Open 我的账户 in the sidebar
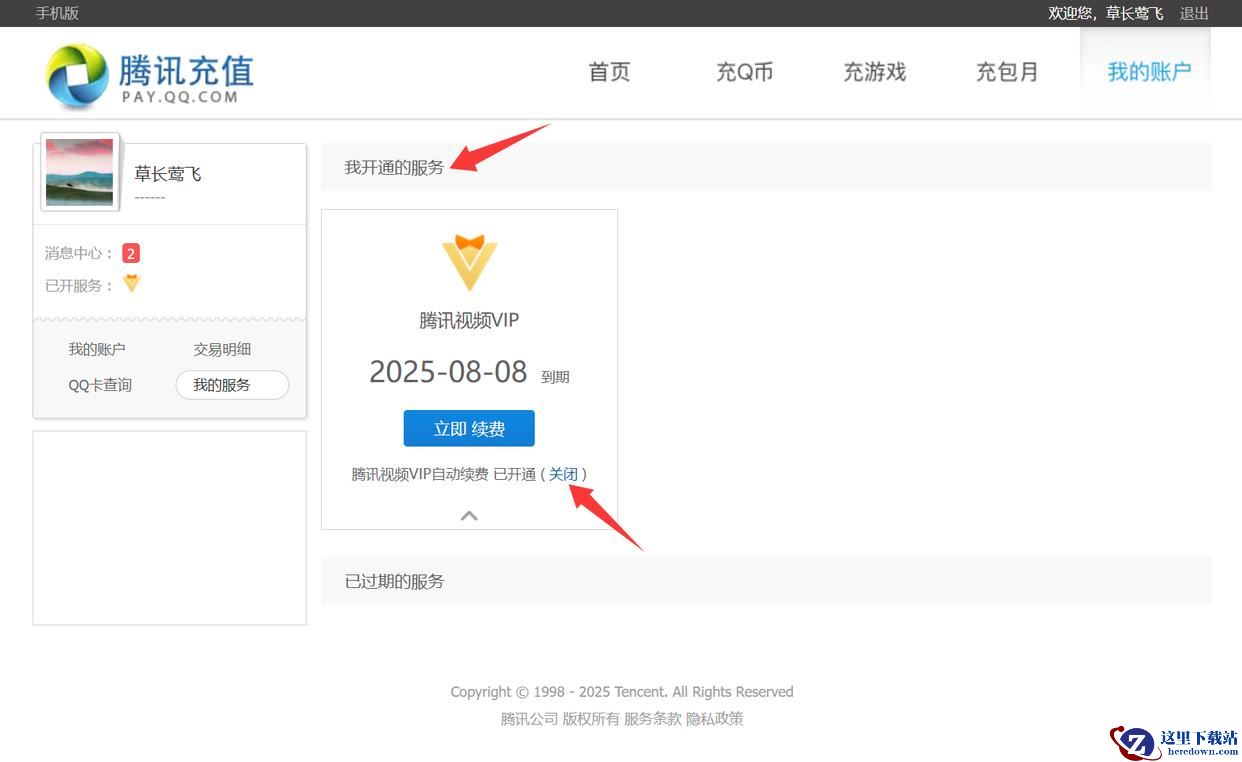This screenshot has height=762, width=1242. pos(97,349)
